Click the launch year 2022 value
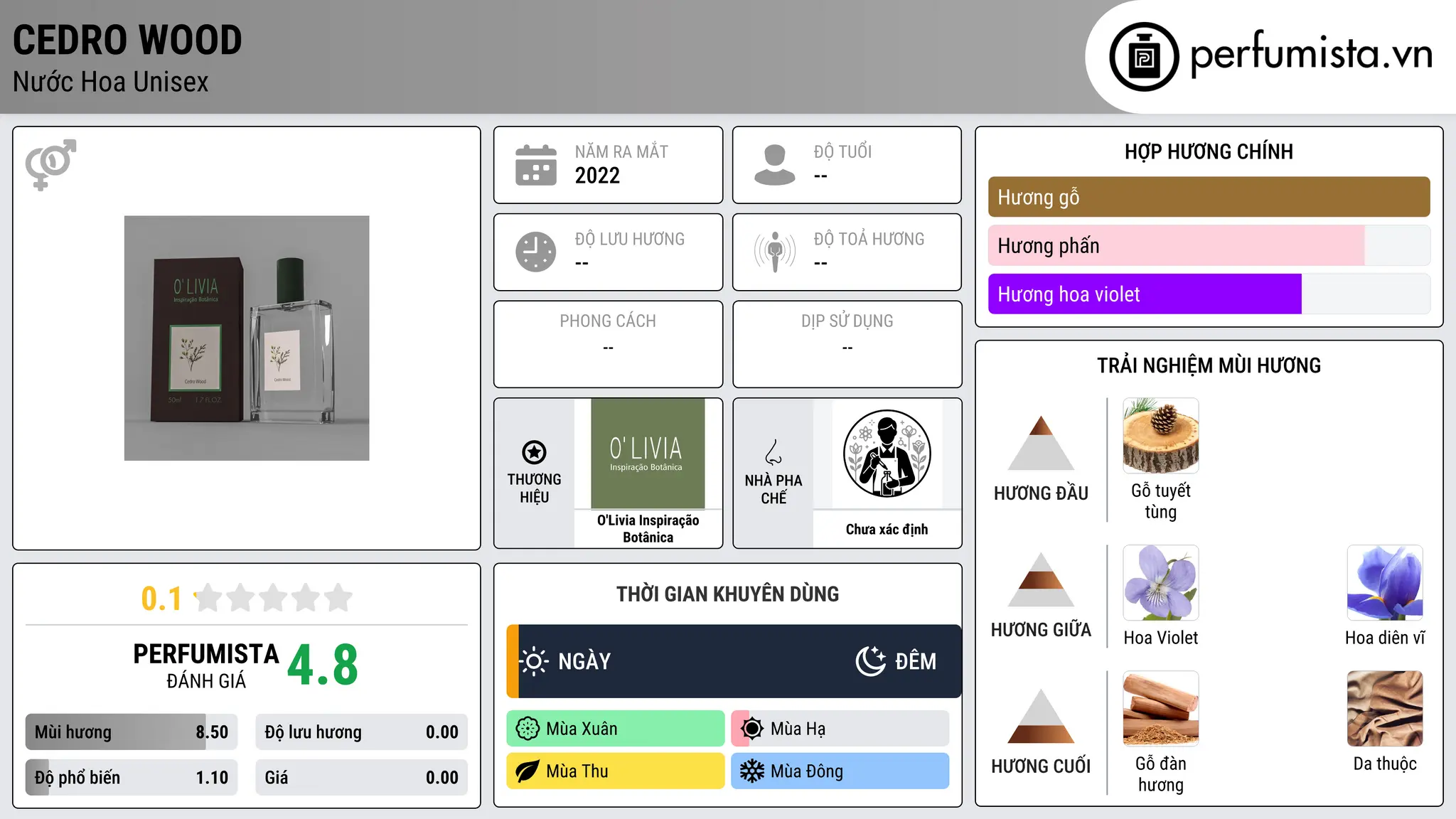 click(x=597, y=176)
